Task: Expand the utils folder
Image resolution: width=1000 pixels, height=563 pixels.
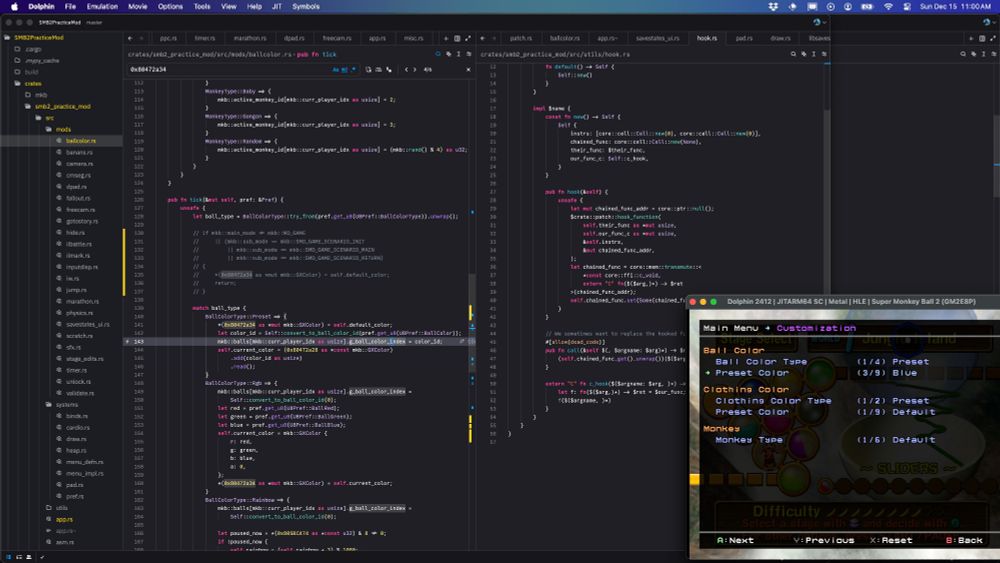Action: [x=61, y=508]
